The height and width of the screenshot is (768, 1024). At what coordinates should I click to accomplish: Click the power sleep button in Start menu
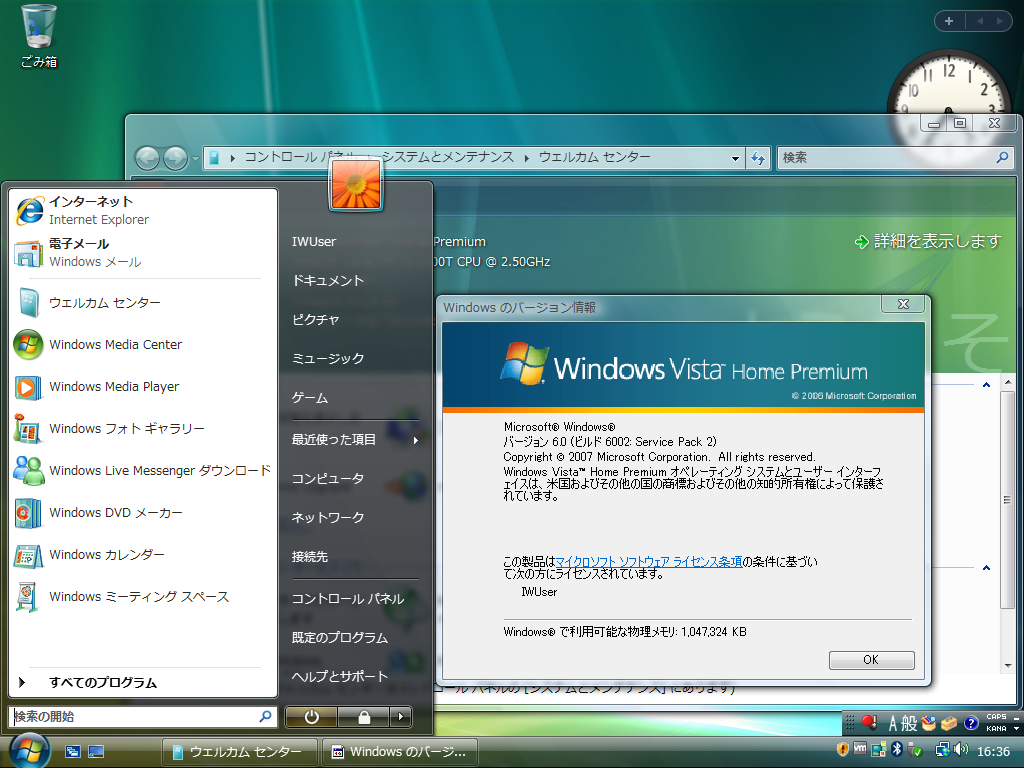pos(312,717)
